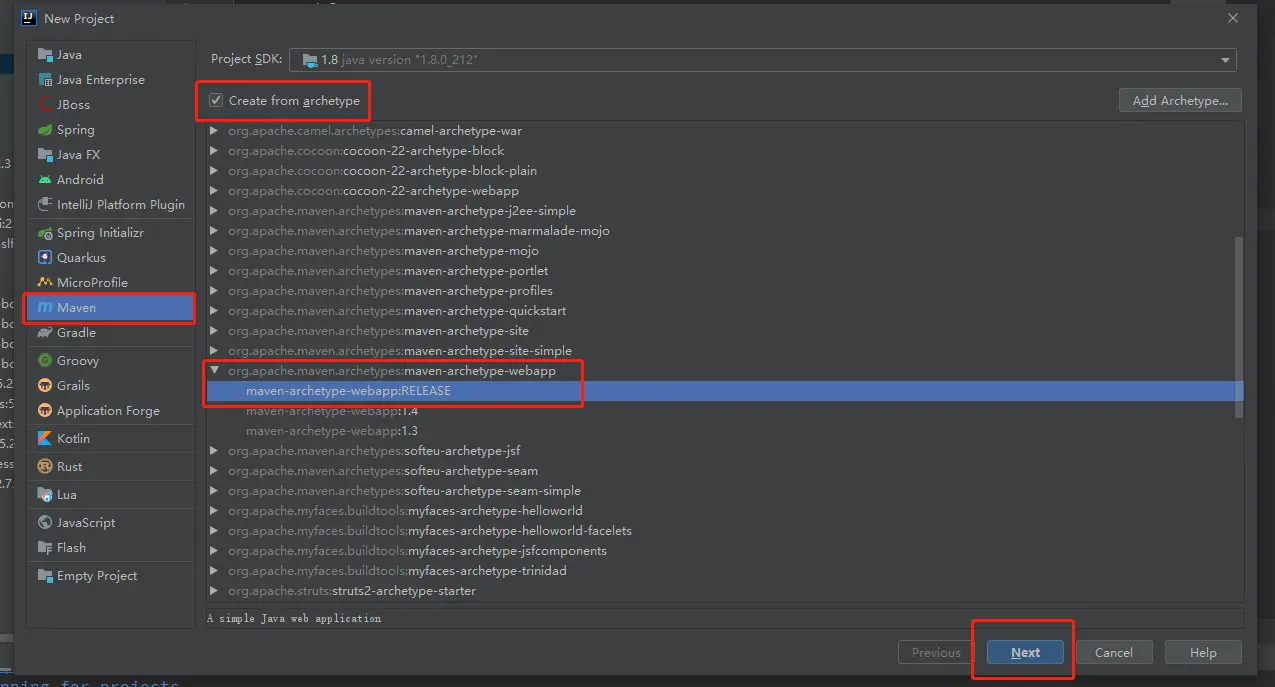
Task: Click the Cancel button
Action: click(1114, 652)
